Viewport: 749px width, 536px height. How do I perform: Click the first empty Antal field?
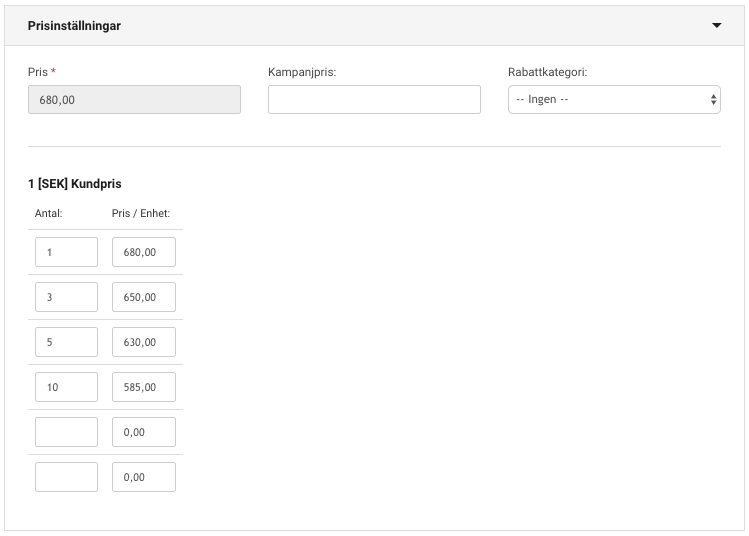66,432
